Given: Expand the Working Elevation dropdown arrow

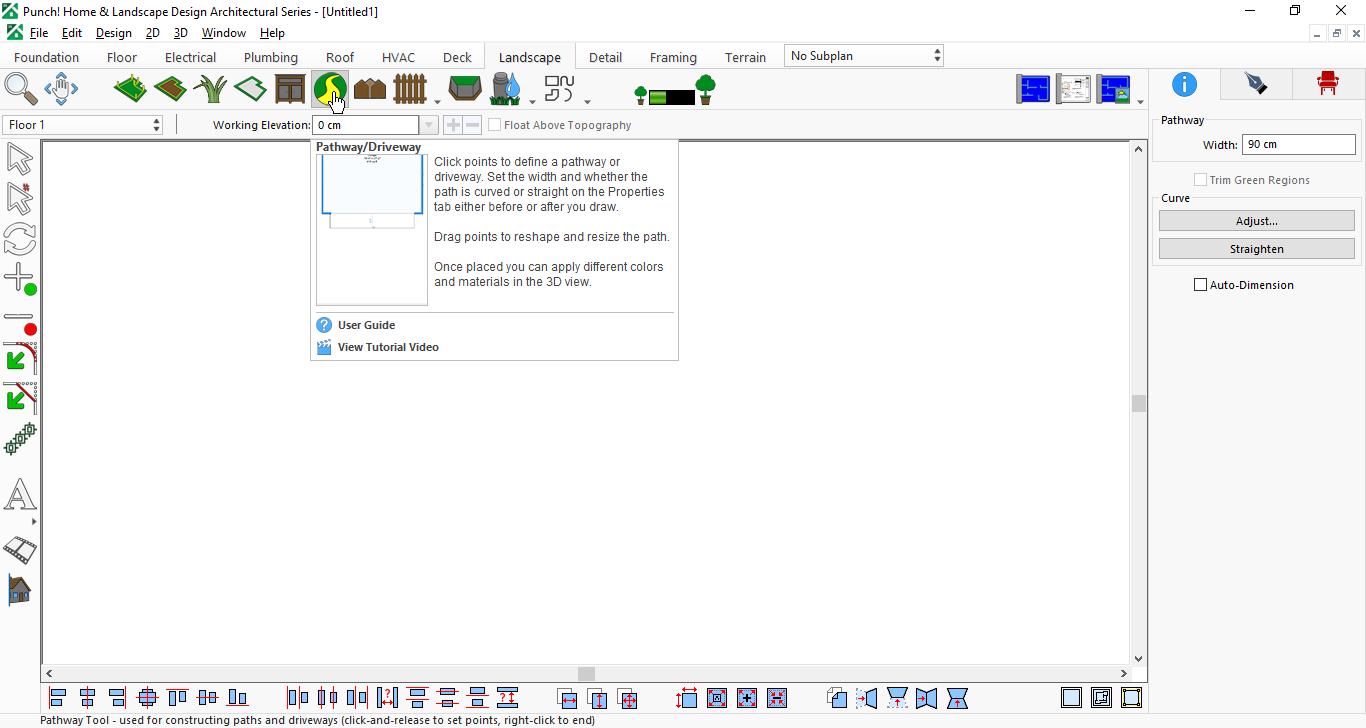Looking at the screenshot, I should tap(429, 125).
